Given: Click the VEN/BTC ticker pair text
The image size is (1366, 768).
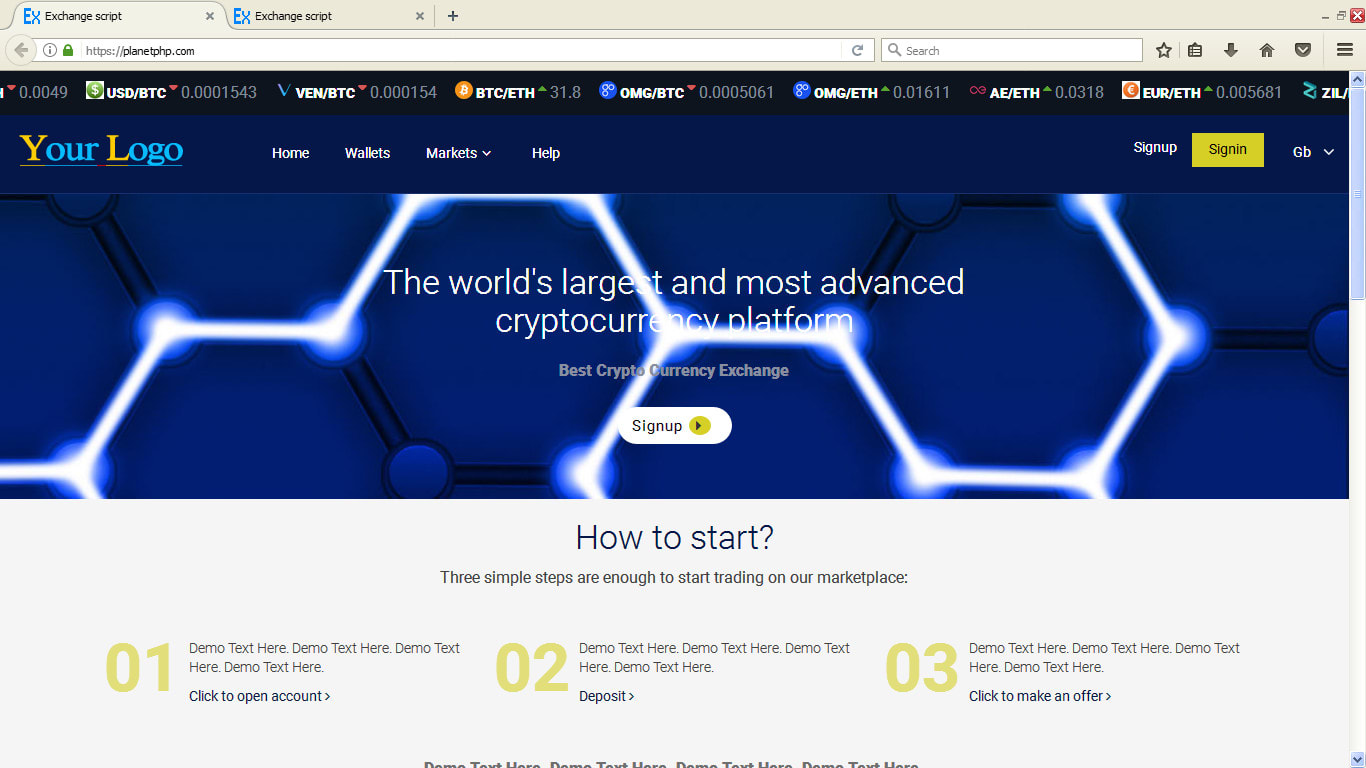Looking at the screenshot, I should pos(325,93).
